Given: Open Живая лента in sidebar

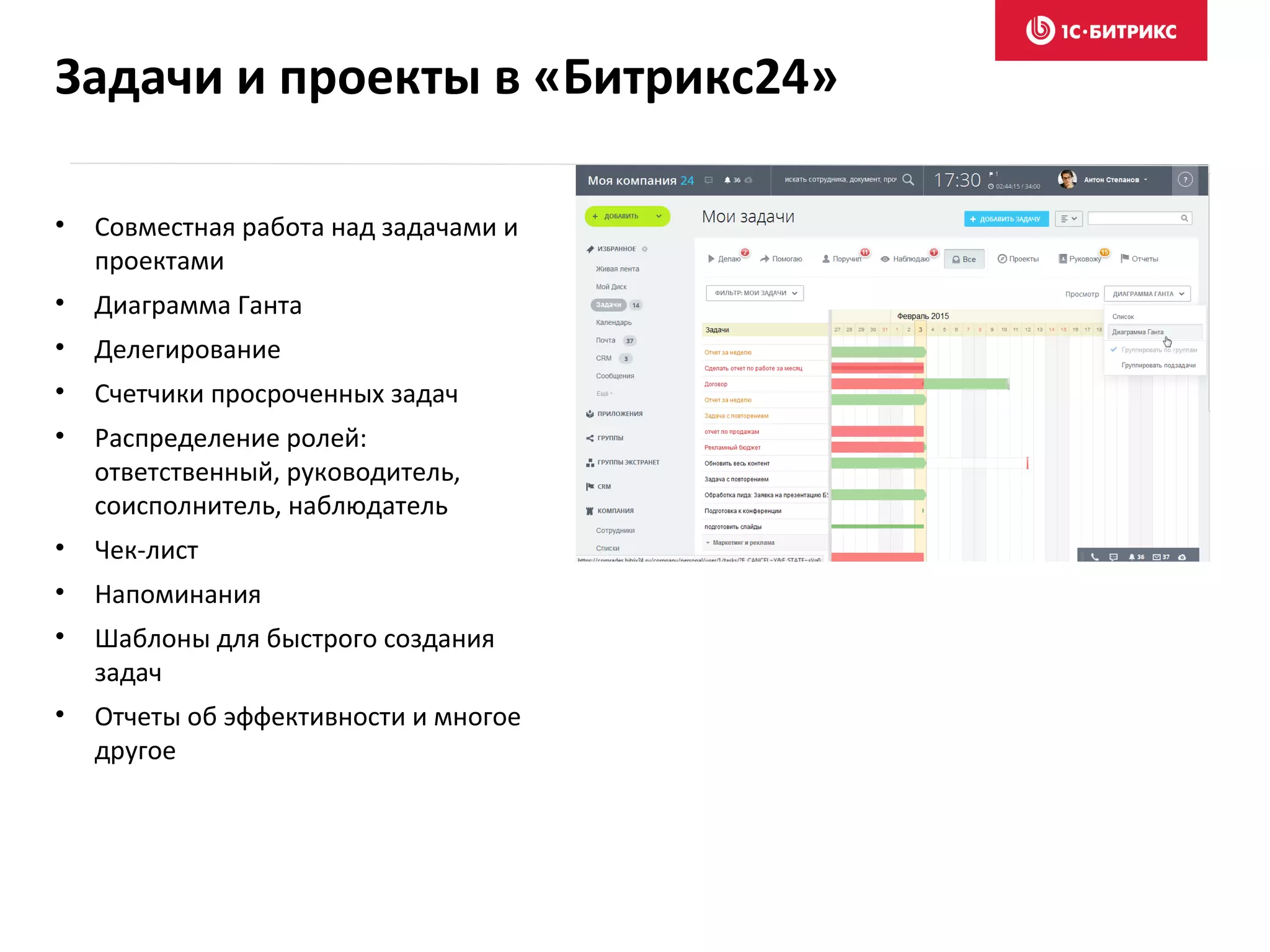Looking at the screenshot, I should tap(618, 269).
